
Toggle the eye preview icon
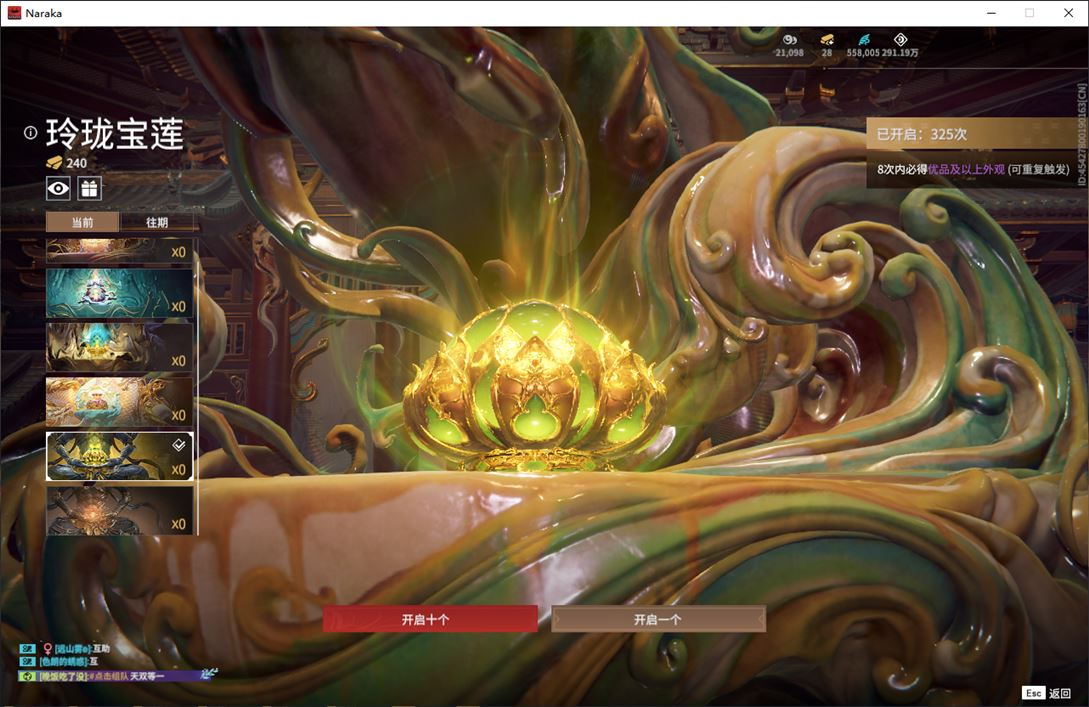pos(58,188)
